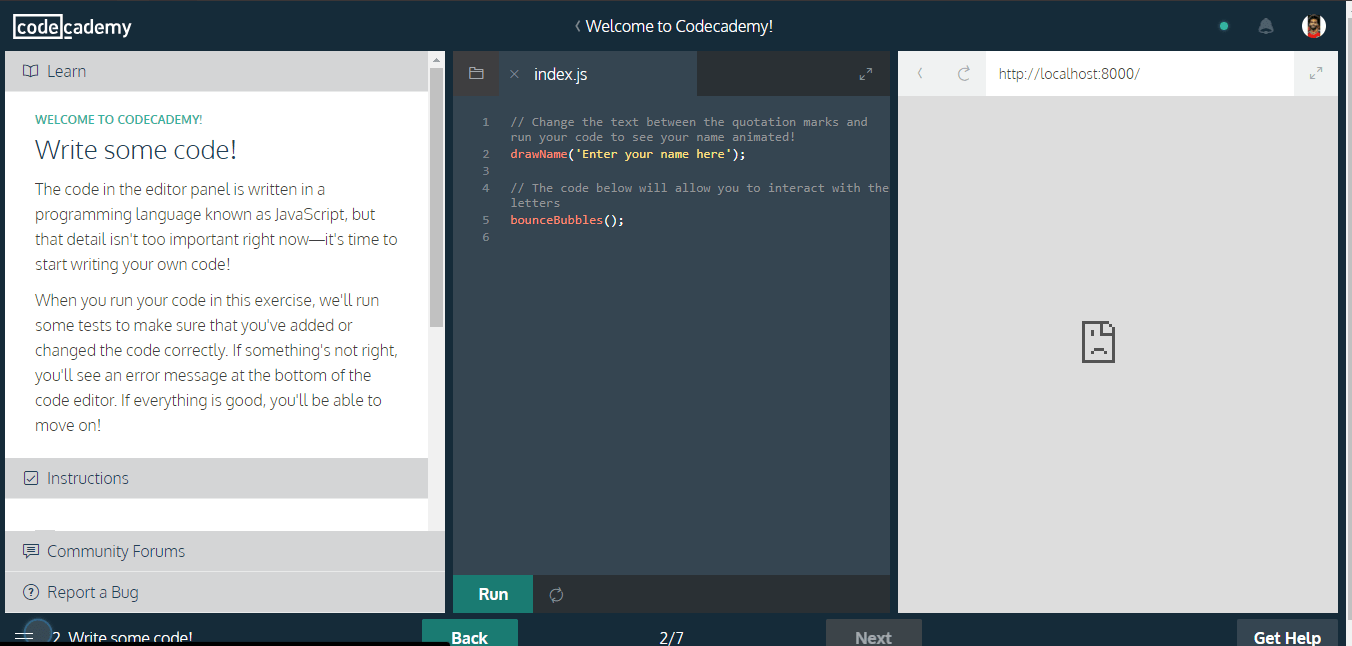Open the notifications bell
Image resolution: width=1352 pixels, height=646 pixels.
click(x=1265, y=25)
